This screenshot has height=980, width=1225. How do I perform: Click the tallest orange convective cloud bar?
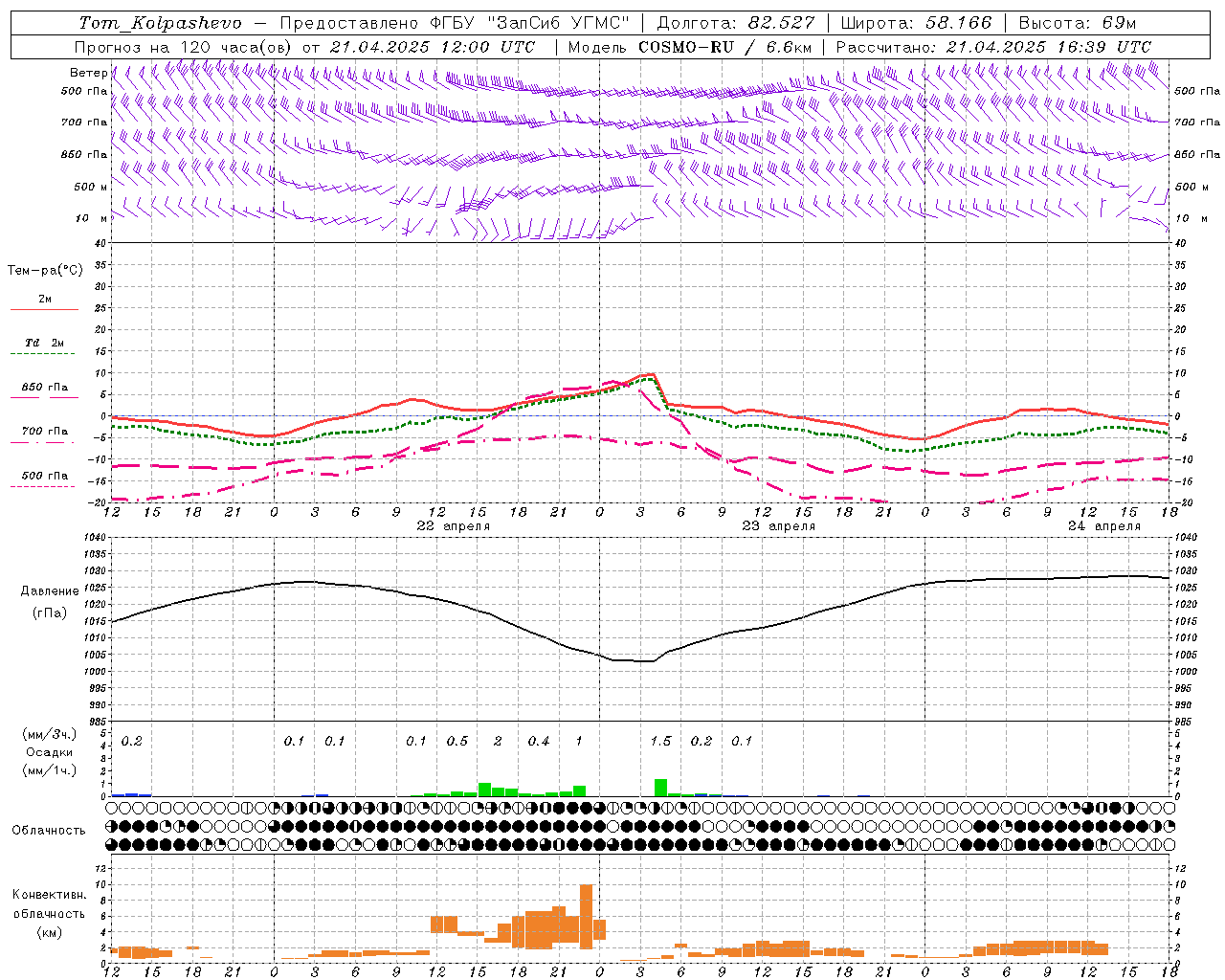pyautogui.click(x=587, y=916)
